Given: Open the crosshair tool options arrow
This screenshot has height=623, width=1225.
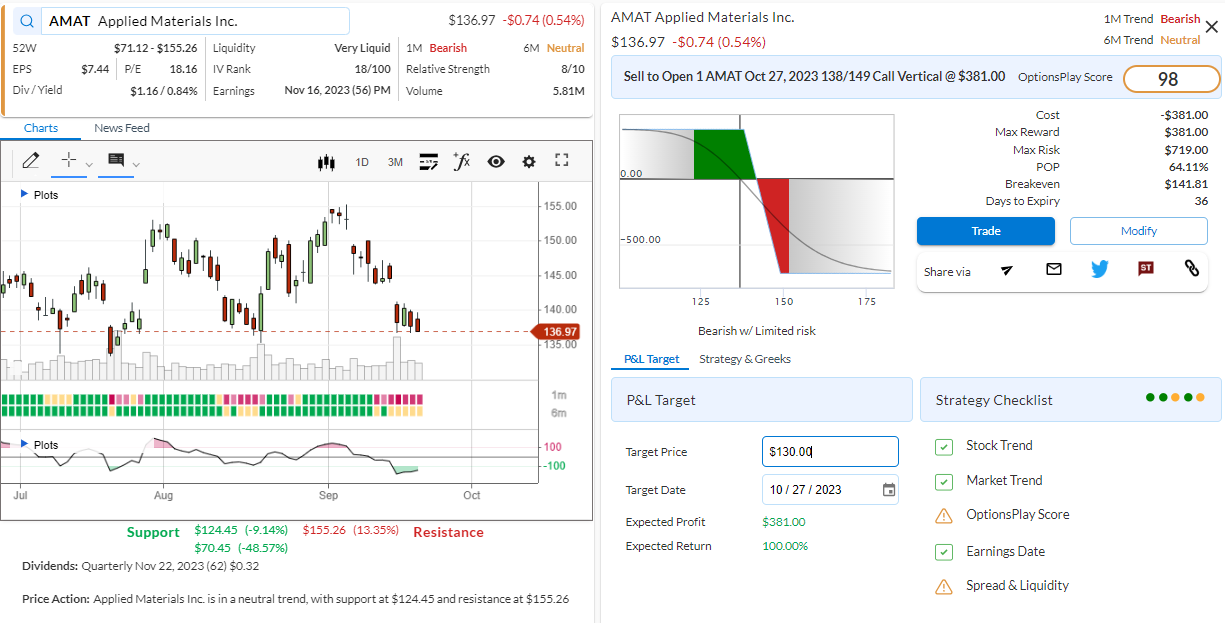Looking at the screenshot, I should (x=89, y=164).
